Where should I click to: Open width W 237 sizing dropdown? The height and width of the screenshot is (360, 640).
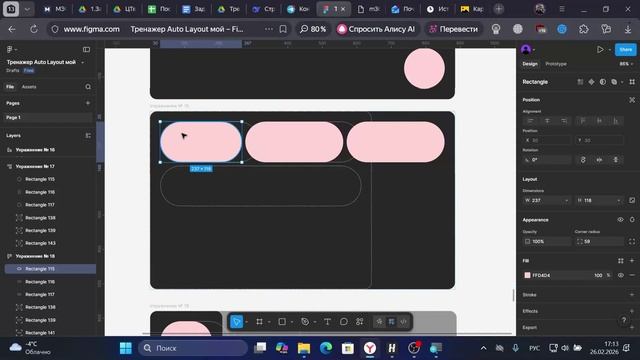[567, 200]
